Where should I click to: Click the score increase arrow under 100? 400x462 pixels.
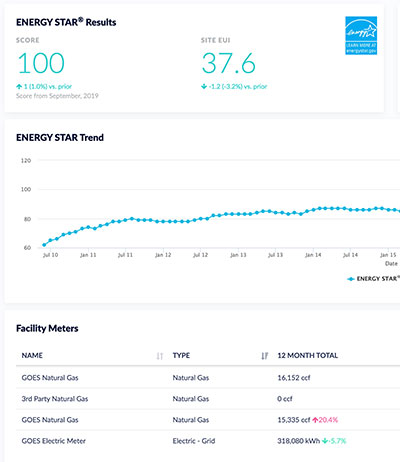(x=19, y=87)
